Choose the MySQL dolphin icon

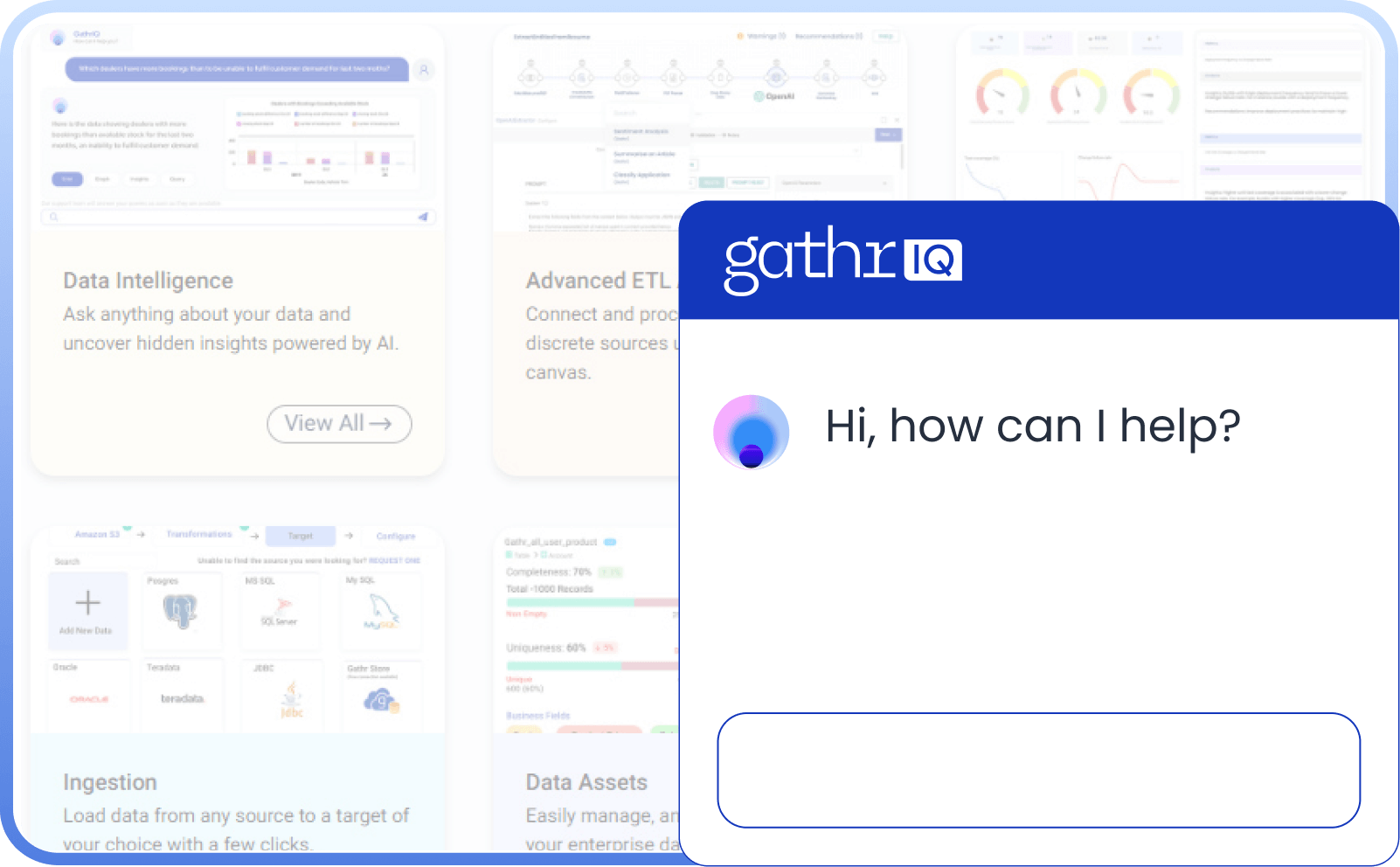(x=381, y=611)
